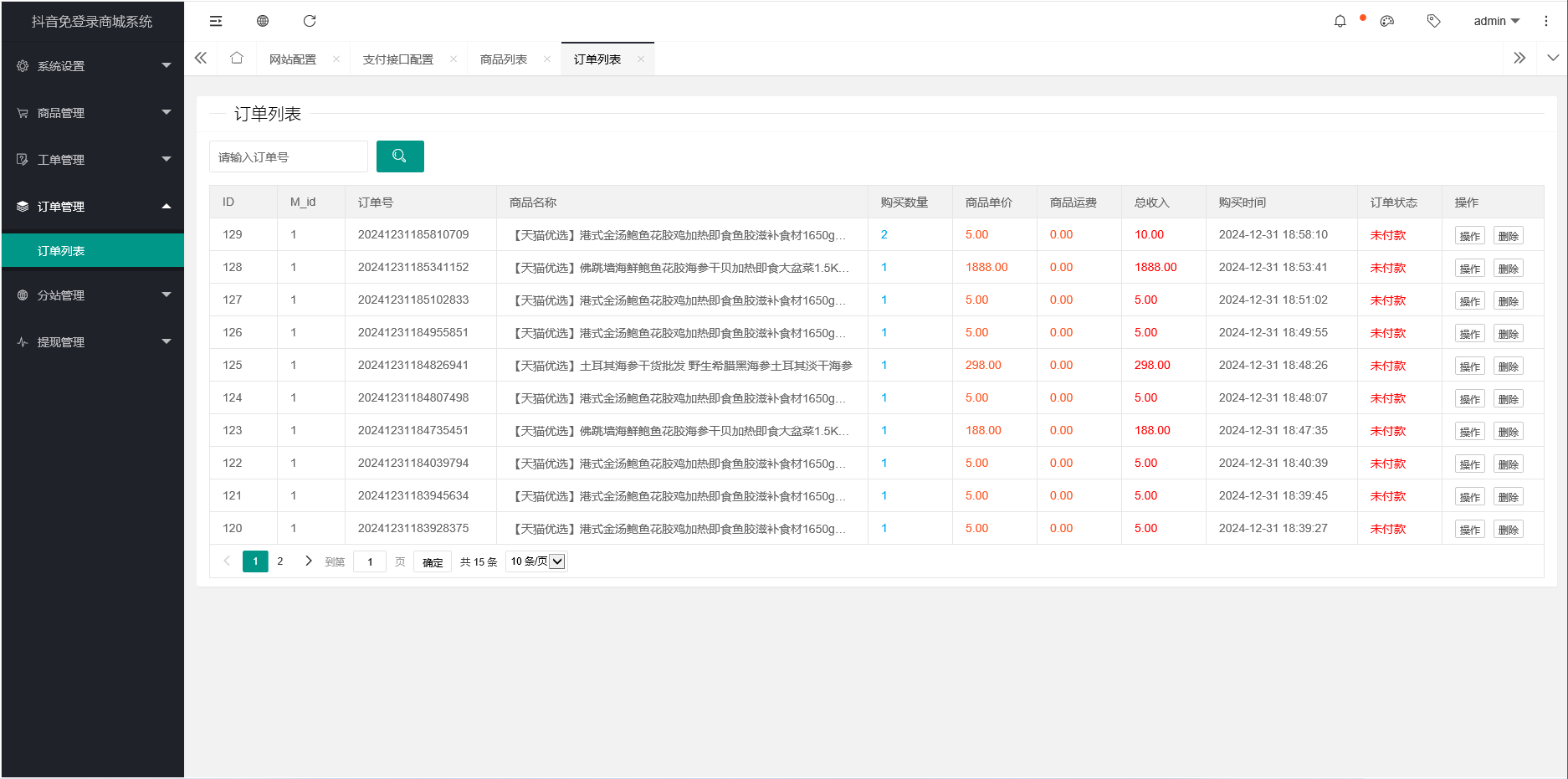The width and height of the screenshot is (1568, 779).
Task: Click the order number search field
Action: (289, 156)
